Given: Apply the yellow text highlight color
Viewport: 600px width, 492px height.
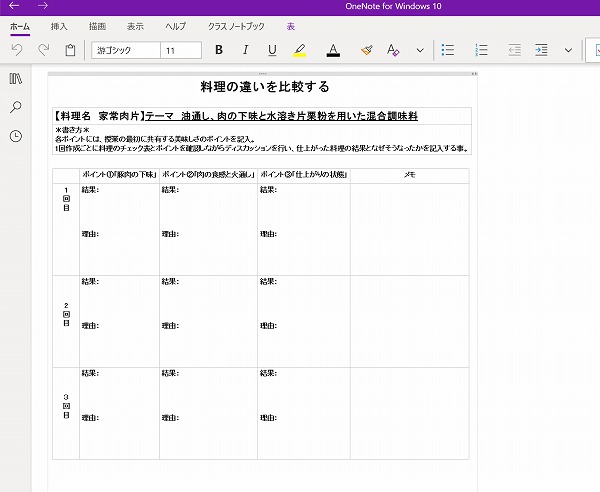Looking at the screenshot, I should pyautogui.click(x=300, y=50).
